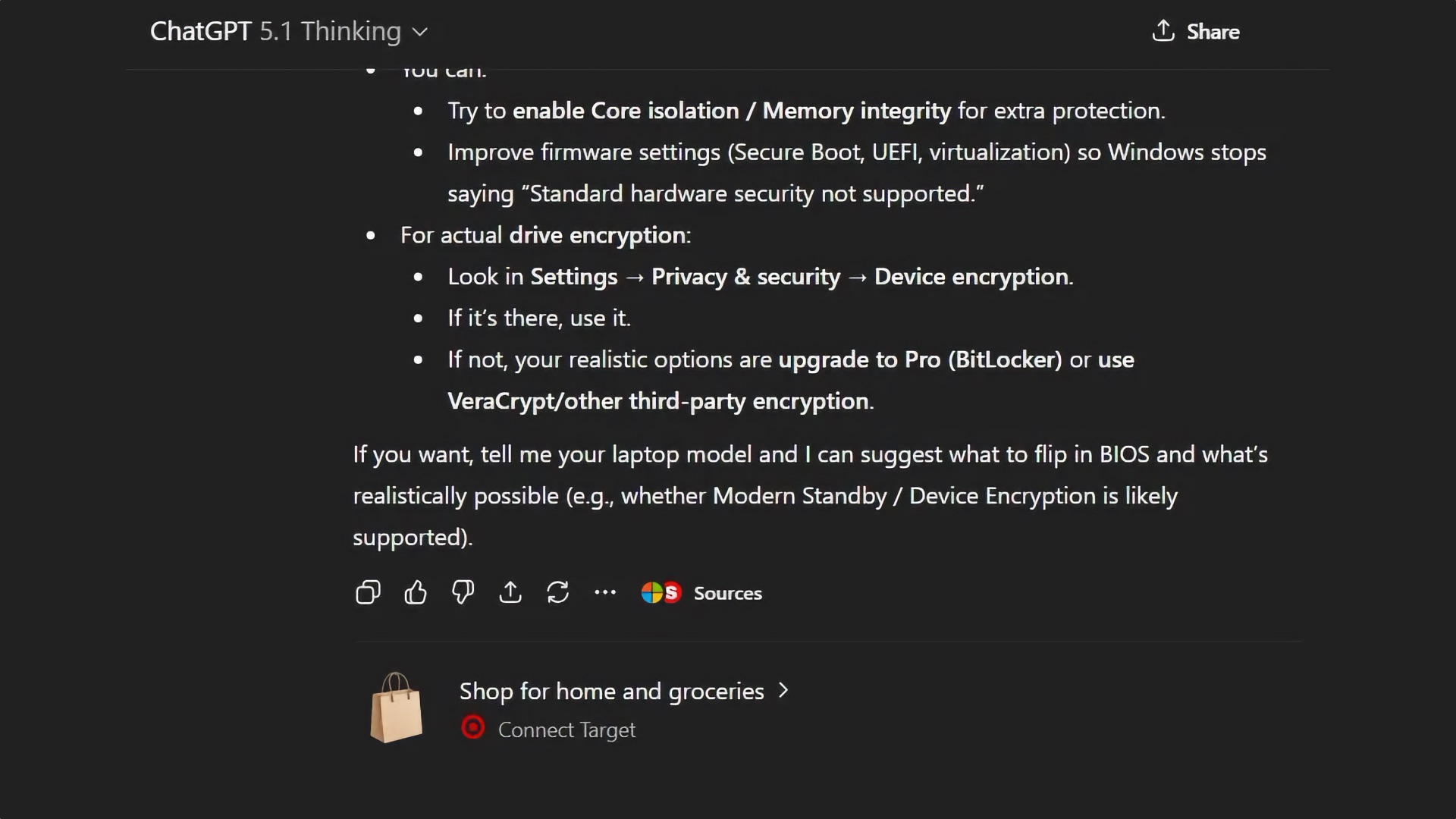Click the arrow beside Shop for home and groceries
The height and width of the screenshot is (819, 1456).
coord(784,691)
